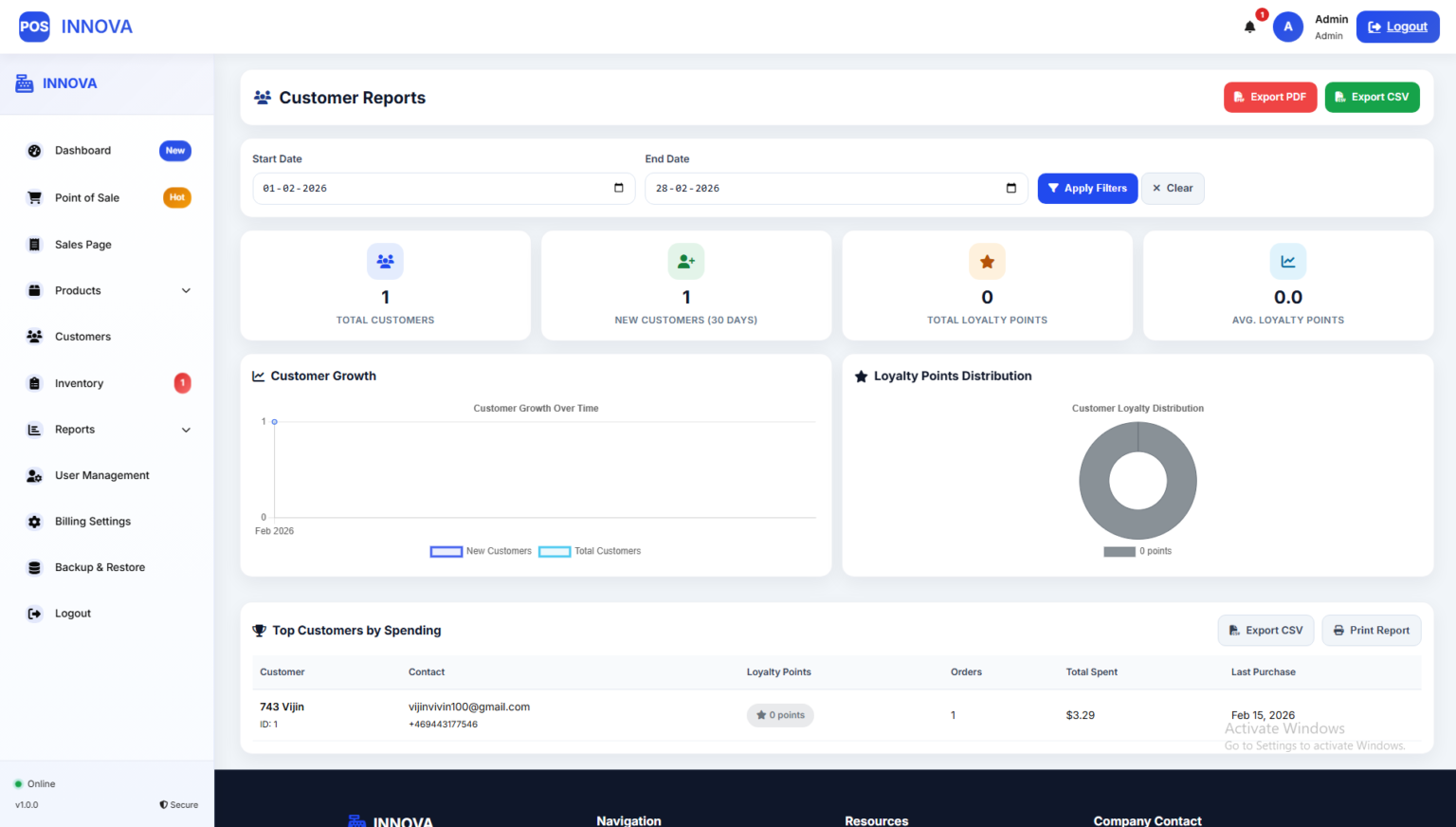Image resolution: width=1456 pixels, height=827 pixels.
Task: Apply the date filters
Action: point(1087,188)
